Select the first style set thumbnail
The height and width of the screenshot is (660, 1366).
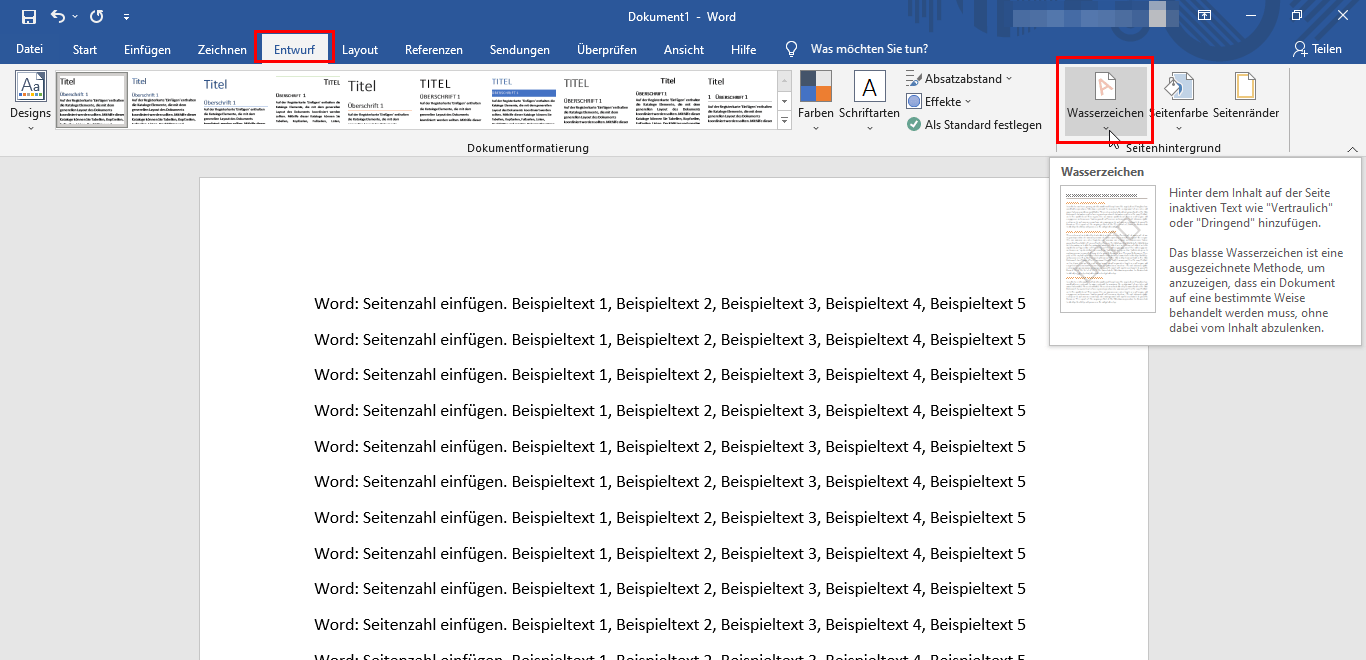pos(92,99)
